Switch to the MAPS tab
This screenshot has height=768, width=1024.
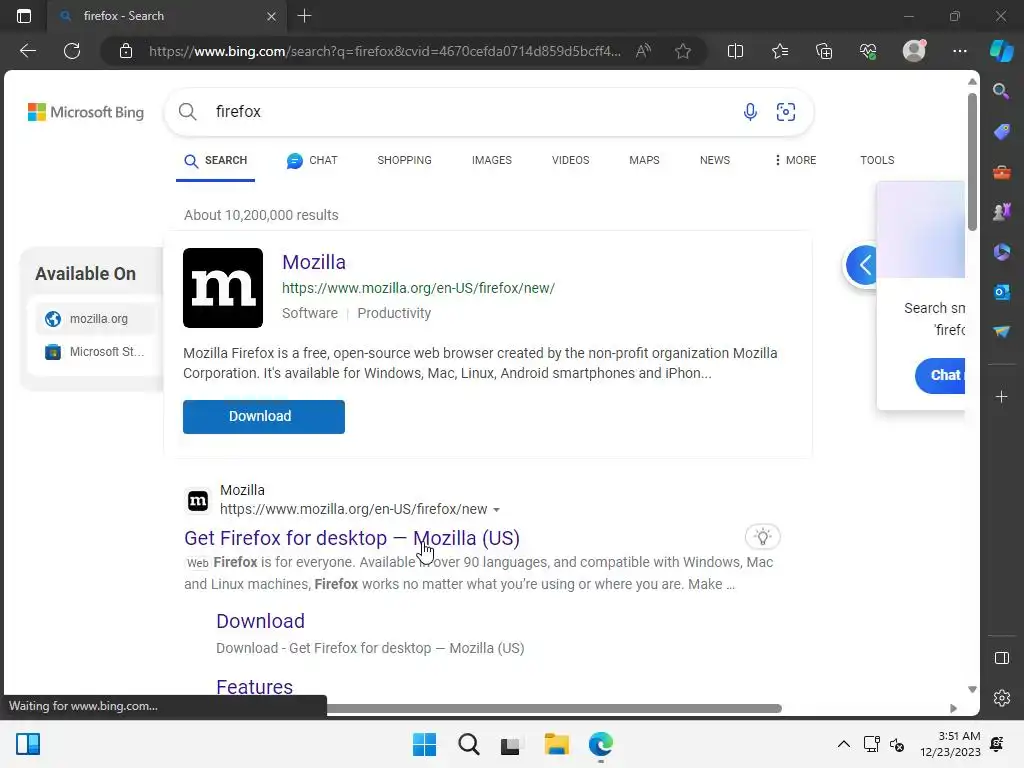pyautogui.click(x=644, y=160)
